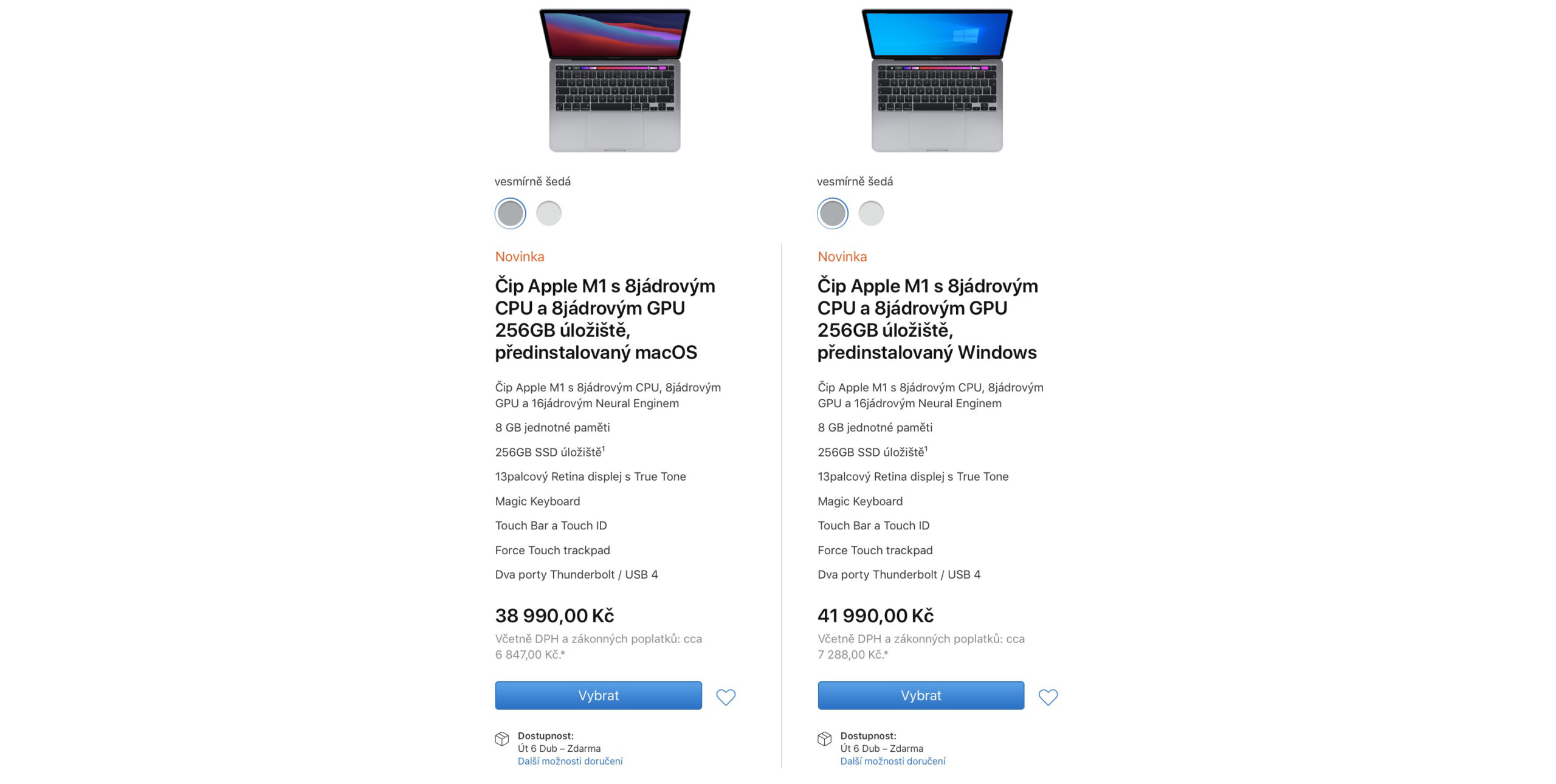Favorite the macOS MacBook Pro with heart icon
Viewport: 1556px width, 784px height.
point(725,696)
